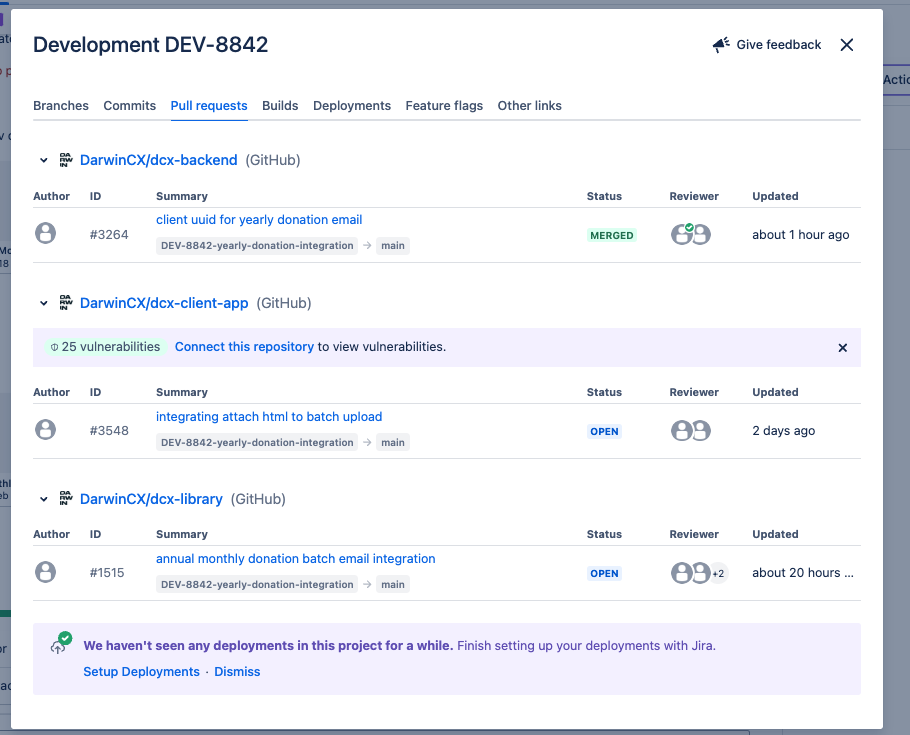
Task: Click the author avatar for PR #3264
Action: pos(45,233)
